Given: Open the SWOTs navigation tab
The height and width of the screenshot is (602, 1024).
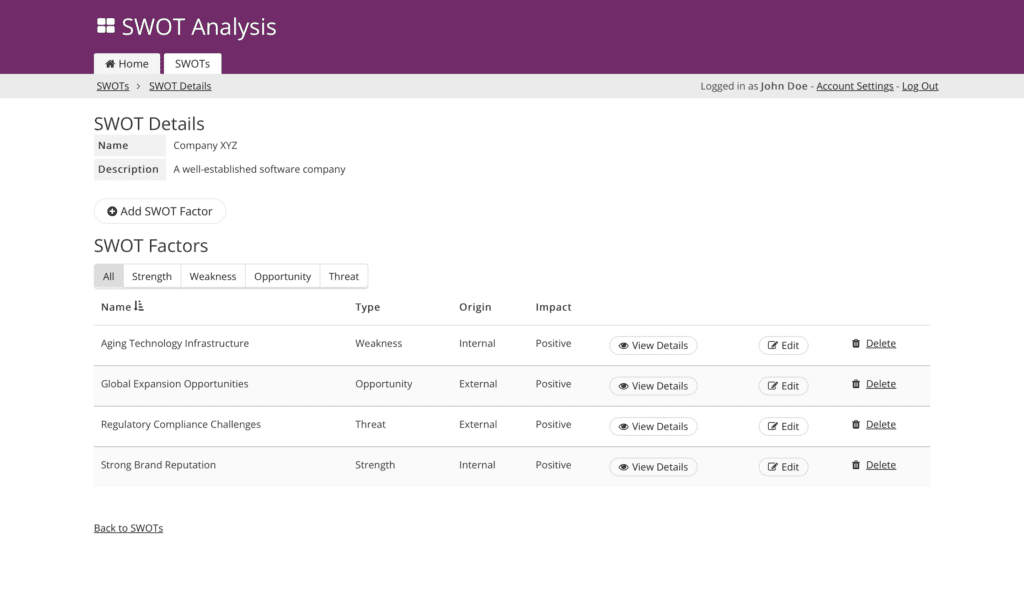Looking at the screenshot, I should [192, 64].
